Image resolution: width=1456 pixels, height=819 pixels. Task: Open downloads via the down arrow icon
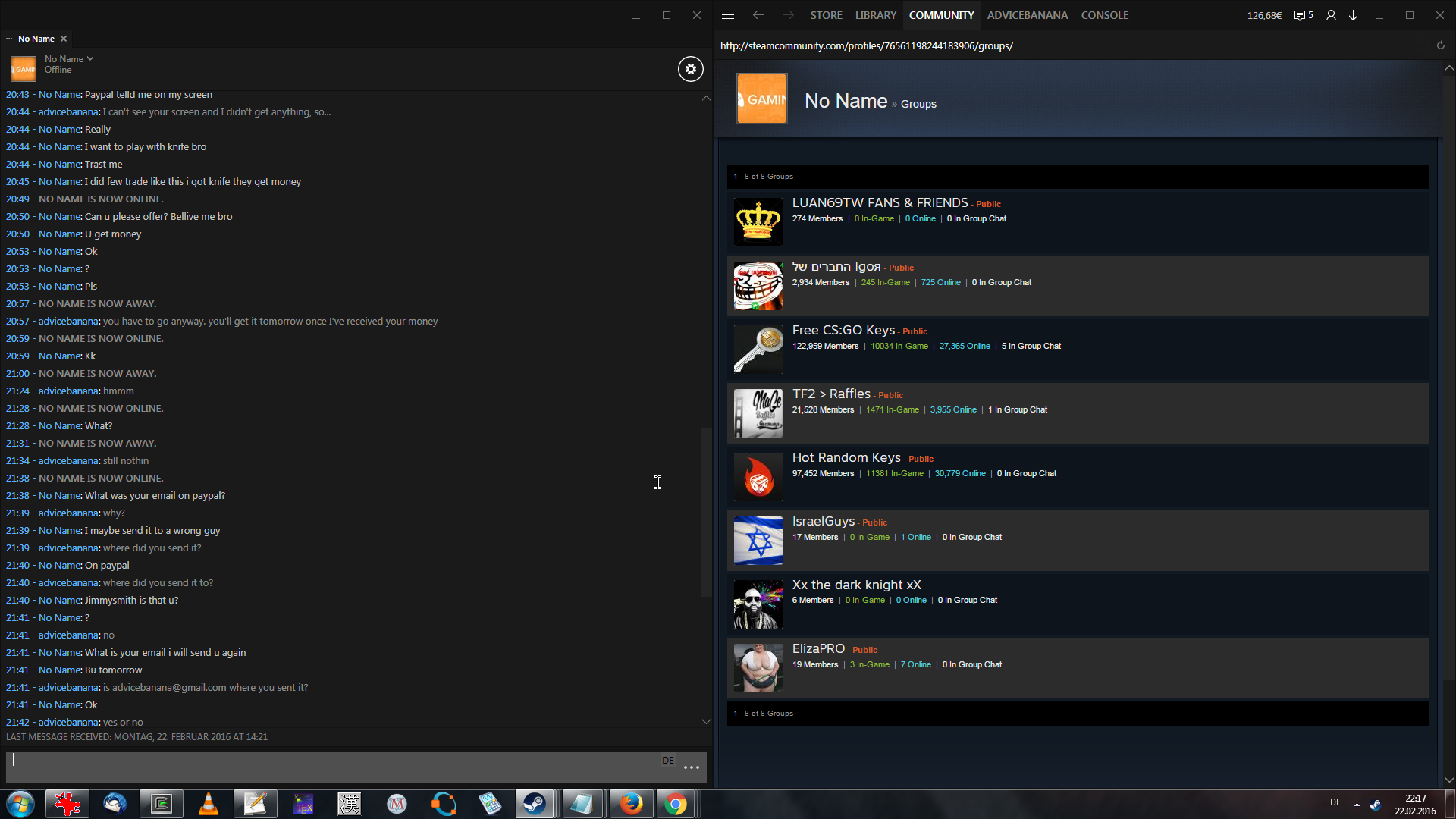[1353, 15]
